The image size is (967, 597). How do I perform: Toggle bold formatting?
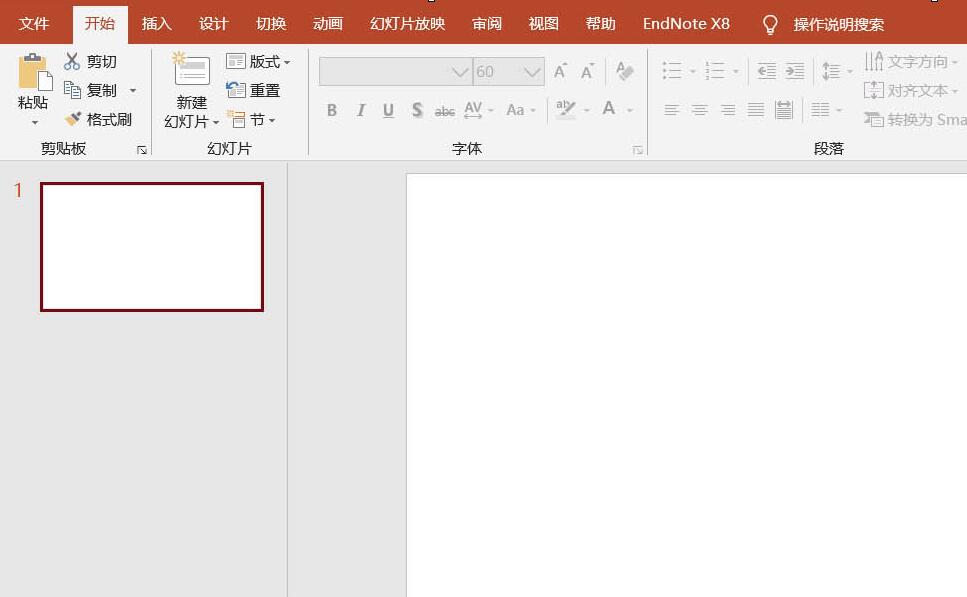click(x=332, y=111)
